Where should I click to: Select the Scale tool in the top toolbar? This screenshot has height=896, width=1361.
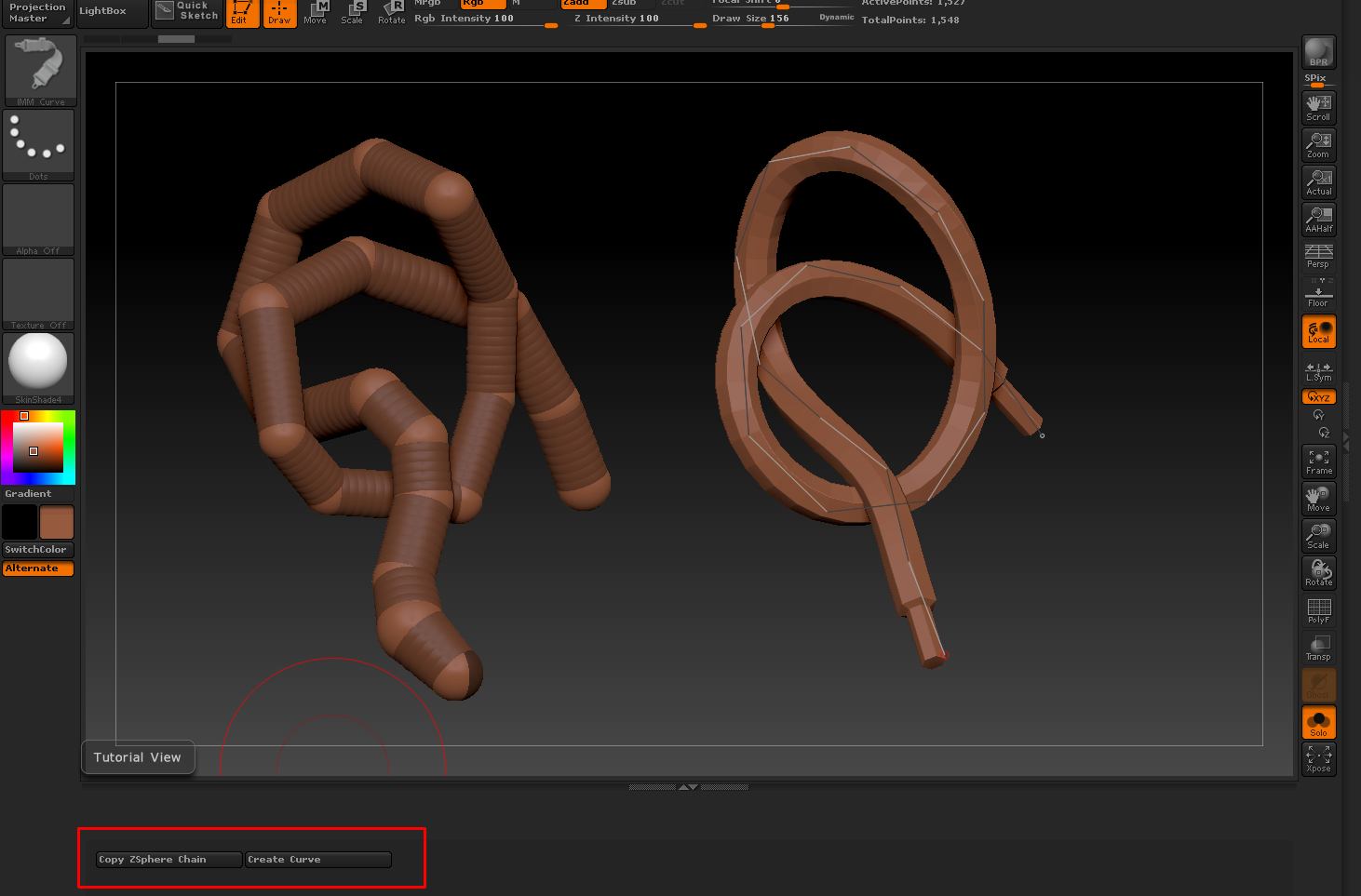pos(353,12)
